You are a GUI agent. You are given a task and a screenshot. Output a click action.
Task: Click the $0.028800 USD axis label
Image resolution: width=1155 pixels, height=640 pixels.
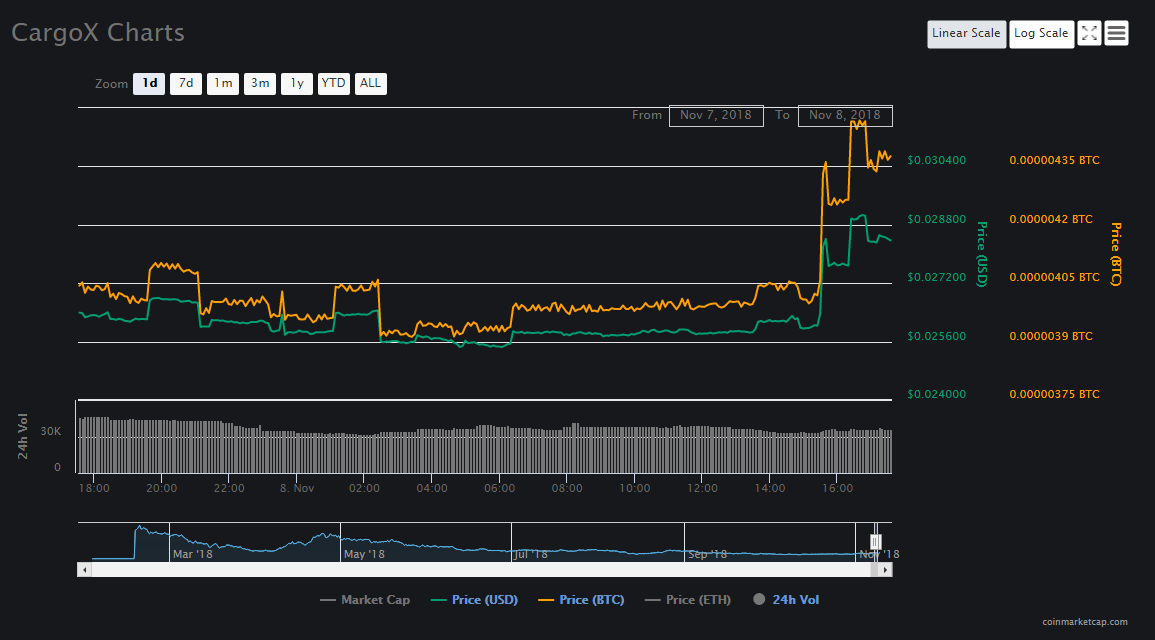[x=936, y=219]
